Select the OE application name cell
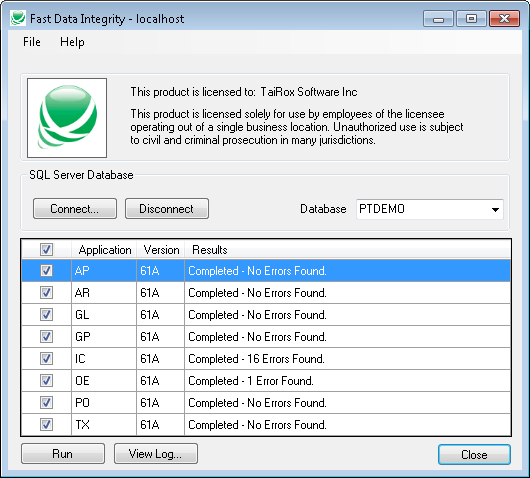Screen dimensions: 530x478 click(x=104, y=380)
